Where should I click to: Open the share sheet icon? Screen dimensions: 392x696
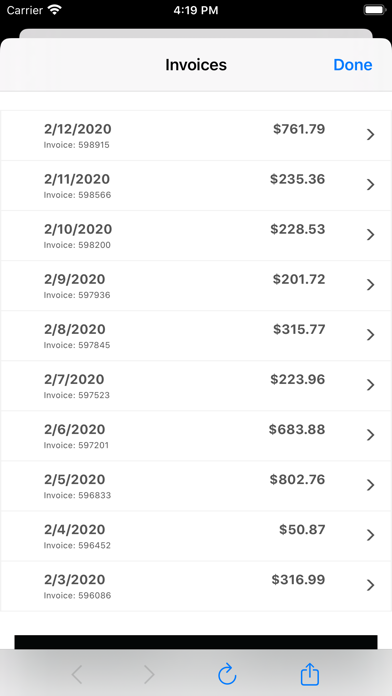click(310, 674)
